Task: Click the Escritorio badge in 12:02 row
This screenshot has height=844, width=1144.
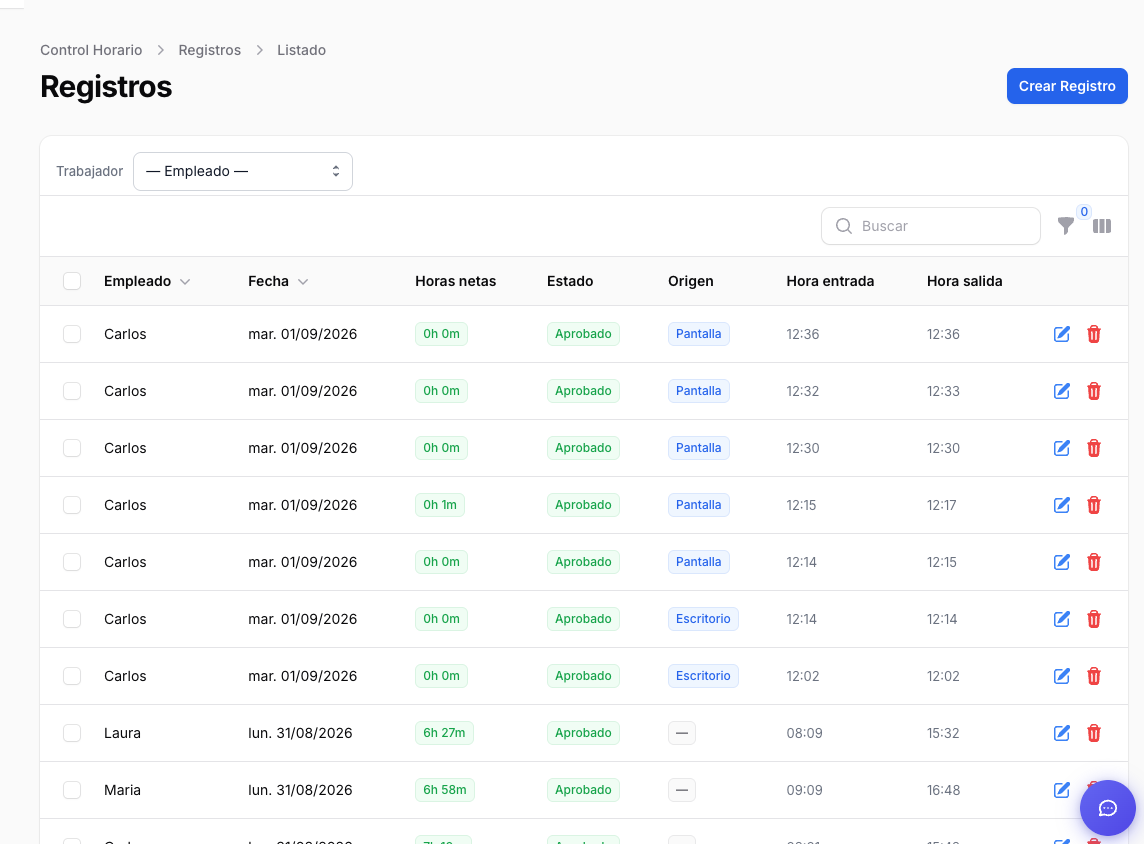Action: click(x=703, y=675)
